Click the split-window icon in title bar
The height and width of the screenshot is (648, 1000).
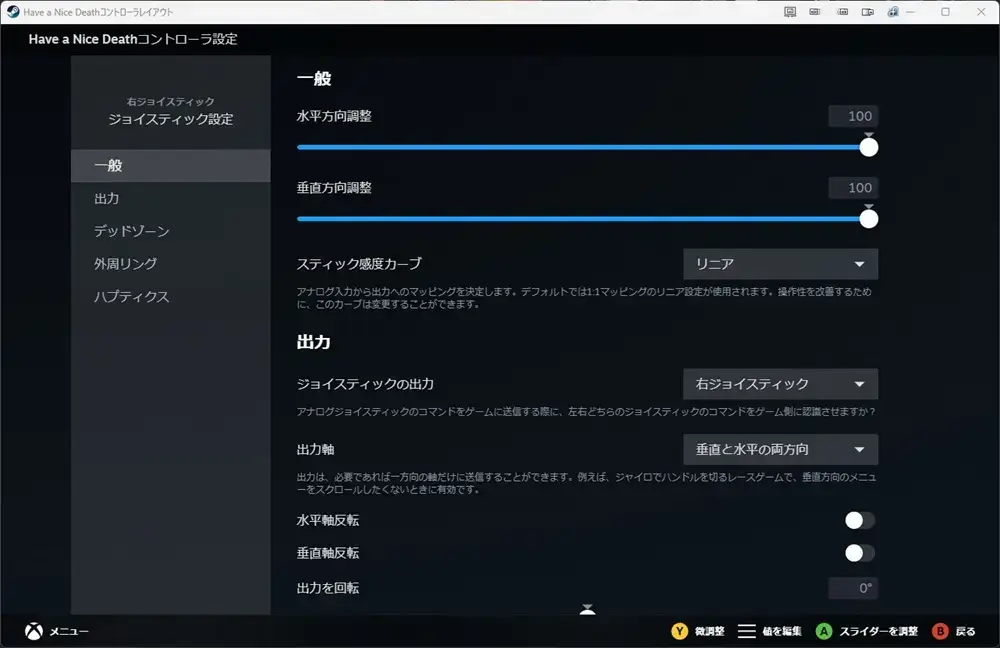867,11
